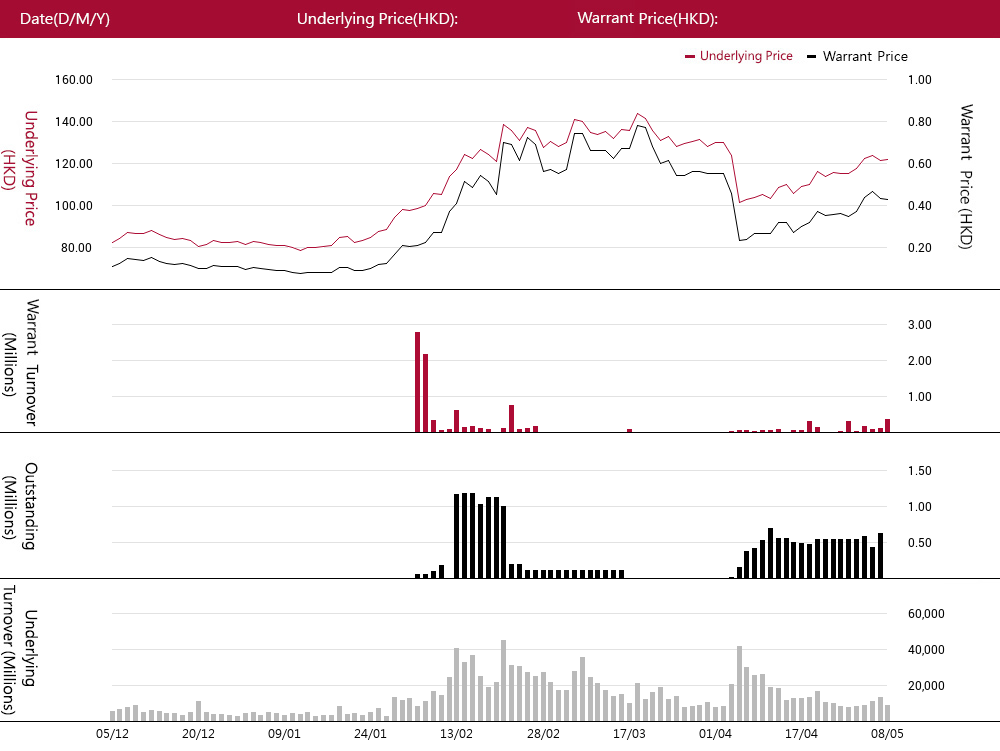Click the Outstanding (Millions) axis title
The width and height of the screenshot is (1000, 751).
[x=20, y=506]
